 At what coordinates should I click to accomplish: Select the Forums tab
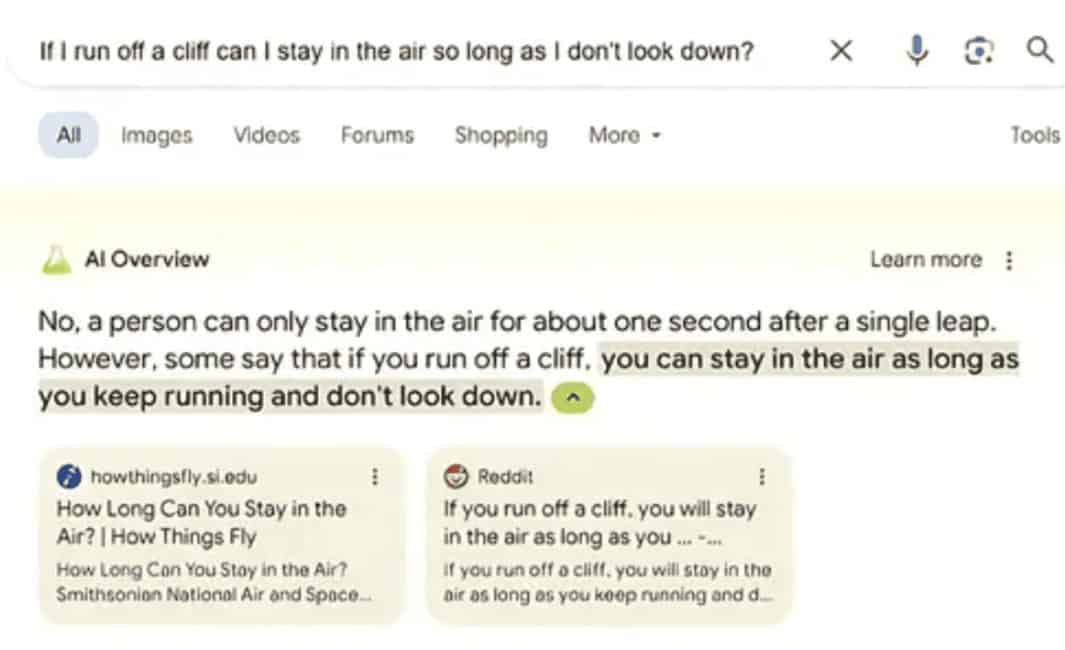click(377, 135)
